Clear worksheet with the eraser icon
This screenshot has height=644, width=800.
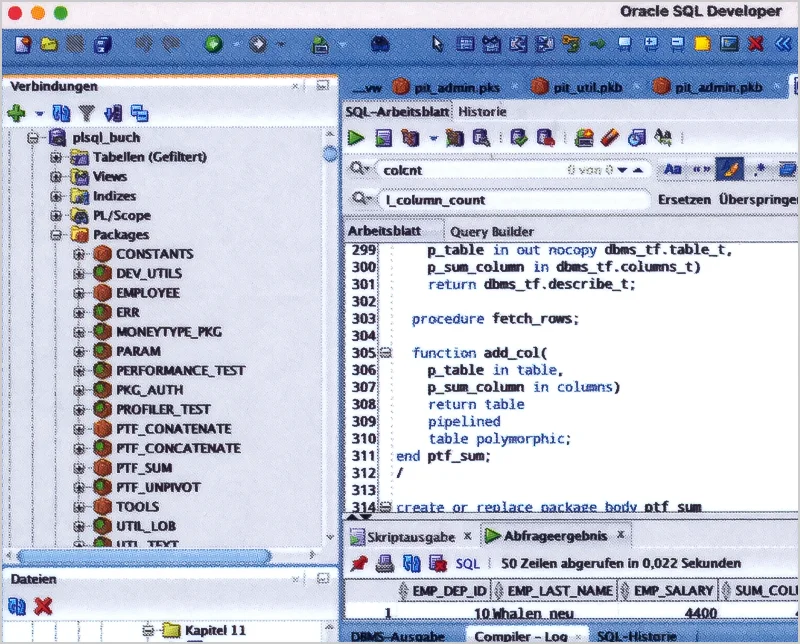[610, 137]
